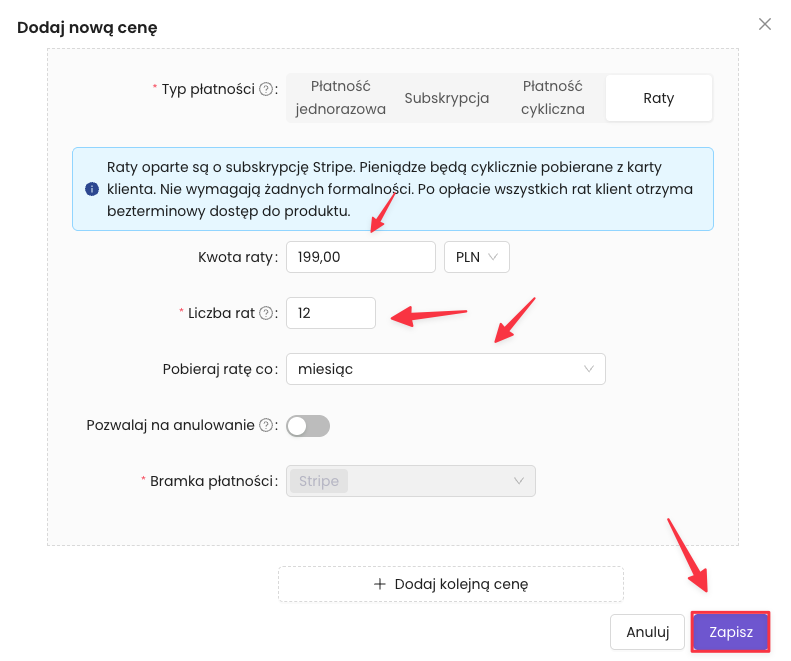The height and width of the screenshot is (661, 791).
Task: Switch to Subskrypcja payment type
Action: click(447, 98)
